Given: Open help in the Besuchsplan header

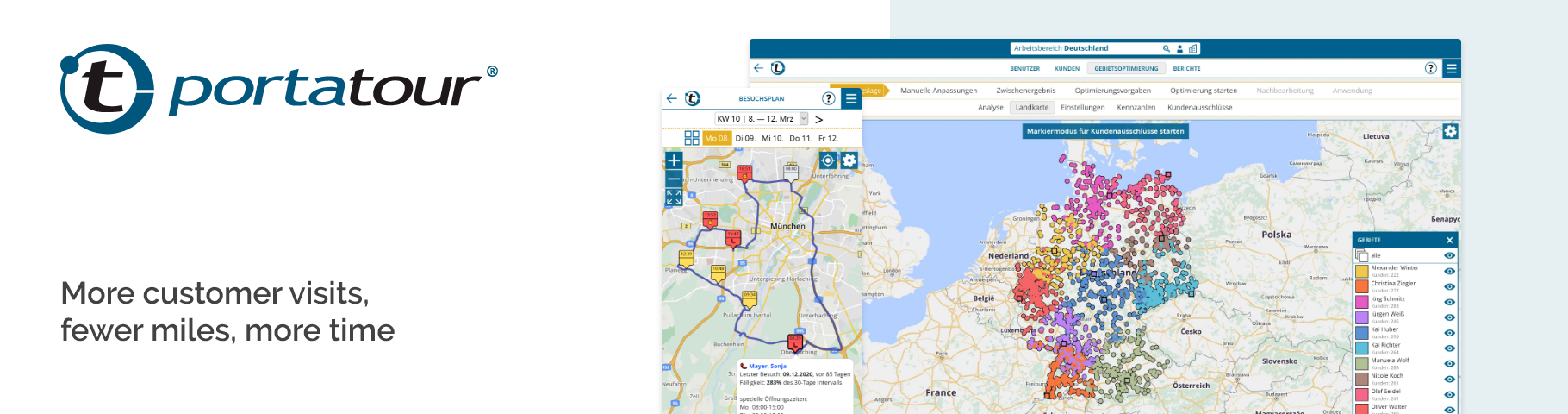Looking at the screenshot, I should (828, 98).
